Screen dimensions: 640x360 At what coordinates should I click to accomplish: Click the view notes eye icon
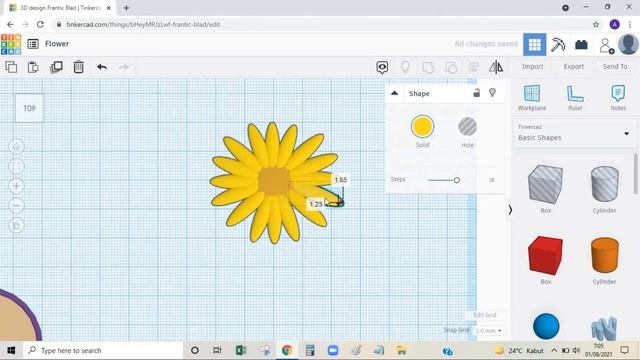(382, 67)
